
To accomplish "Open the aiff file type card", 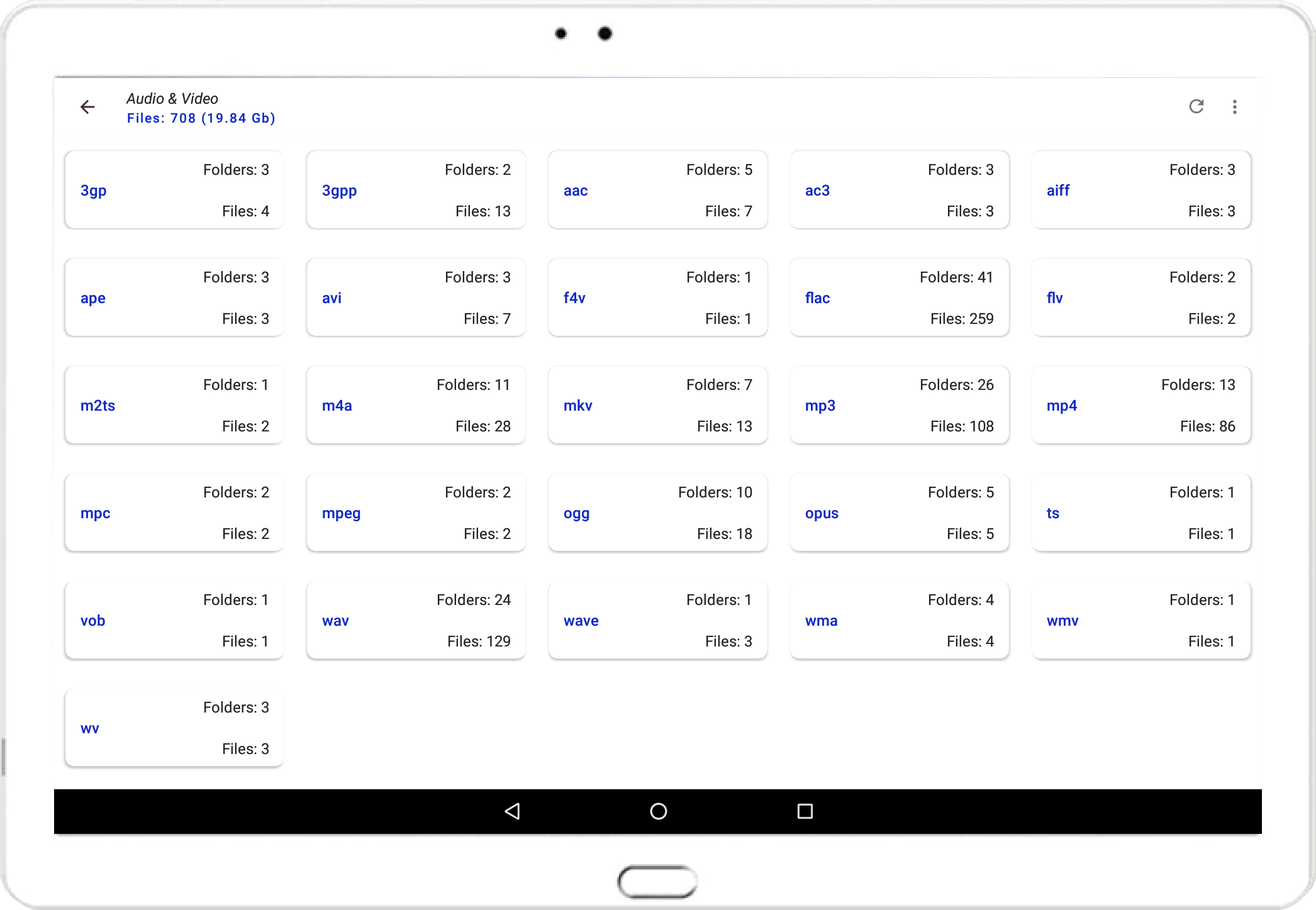I will [1140, 190].
